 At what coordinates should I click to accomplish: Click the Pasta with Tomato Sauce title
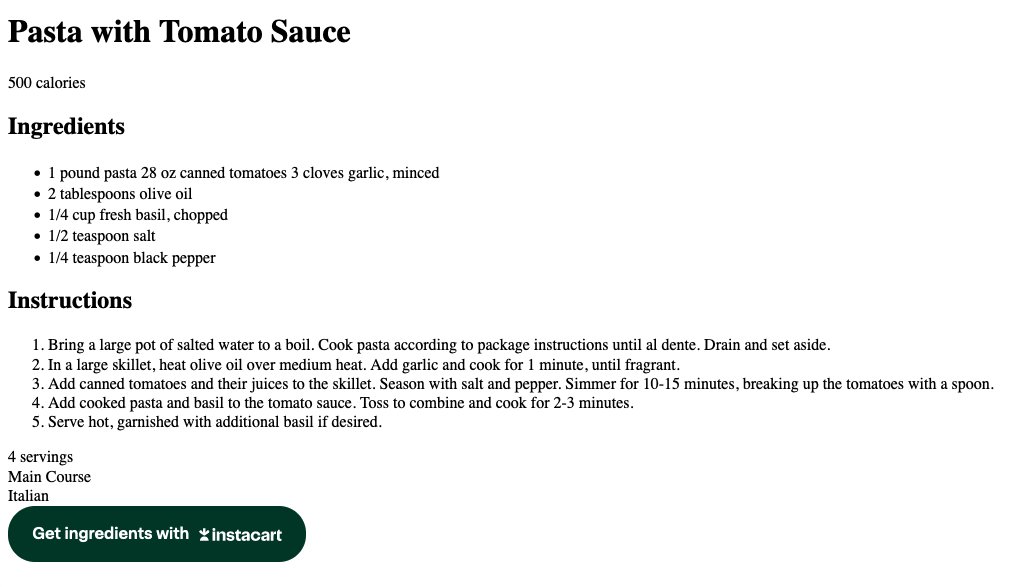[180, 32]
